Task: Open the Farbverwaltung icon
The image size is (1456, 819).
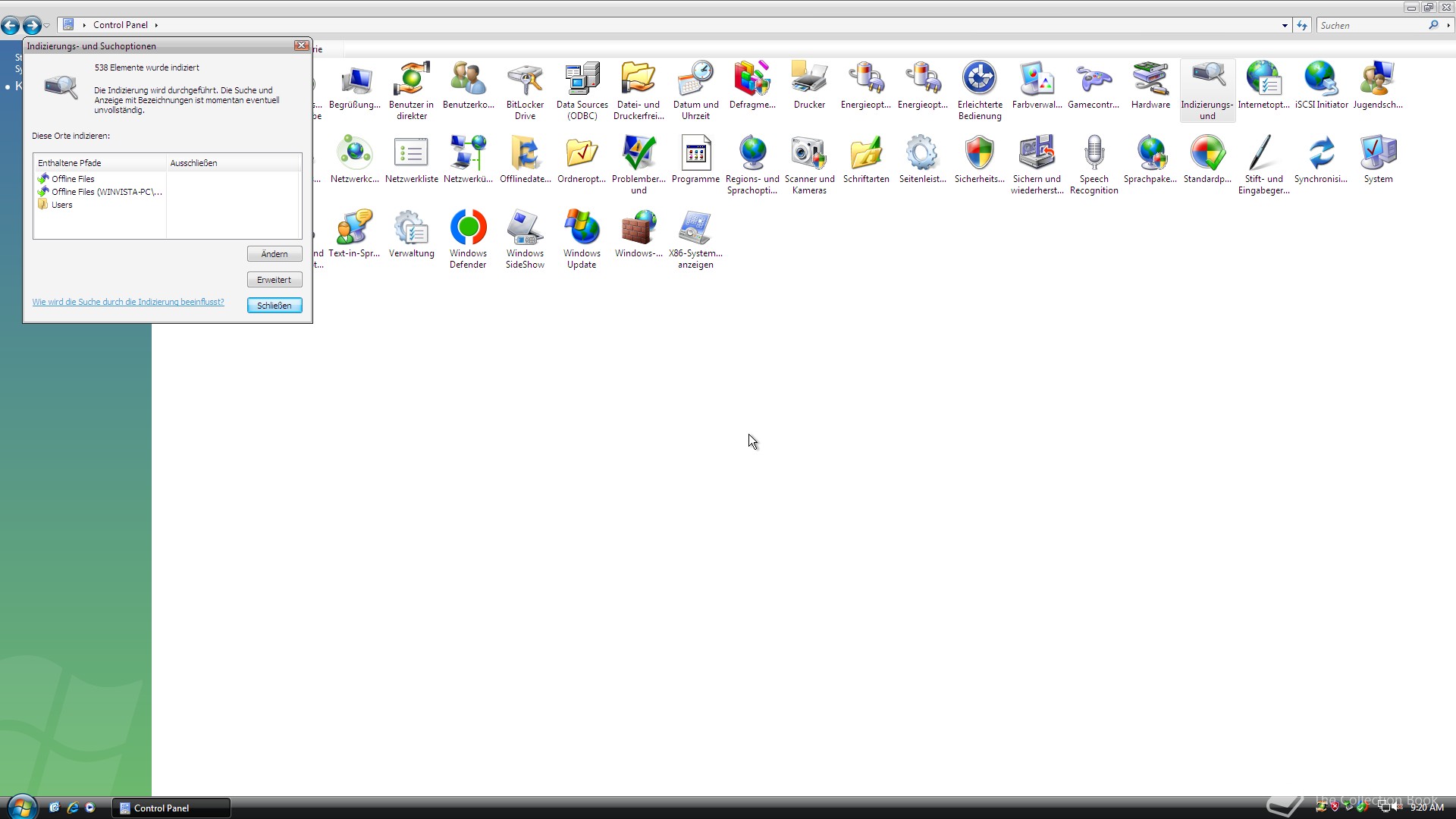Action: 1037,86
